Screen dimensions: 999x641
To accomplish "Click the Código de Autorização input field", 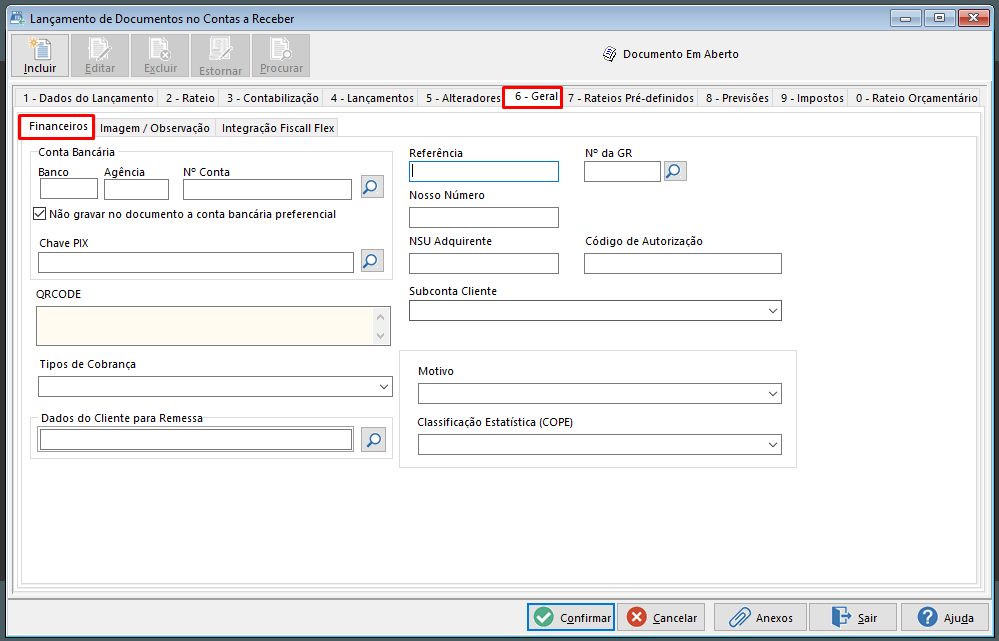I will click(683, 264).
